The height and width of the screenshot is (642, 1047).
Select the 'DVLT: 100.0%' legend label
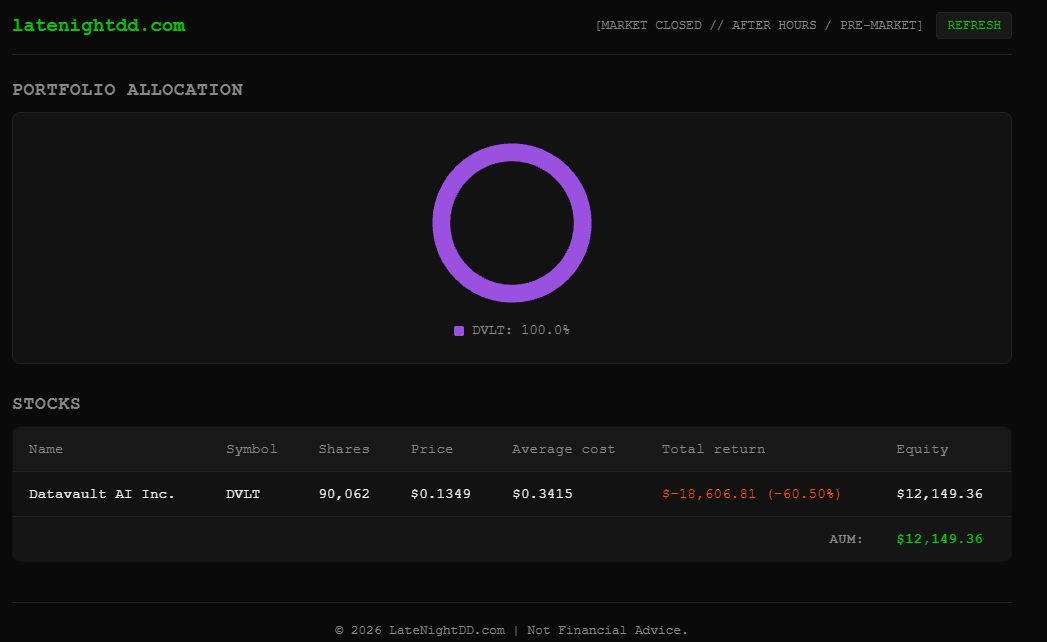point(521,330)
